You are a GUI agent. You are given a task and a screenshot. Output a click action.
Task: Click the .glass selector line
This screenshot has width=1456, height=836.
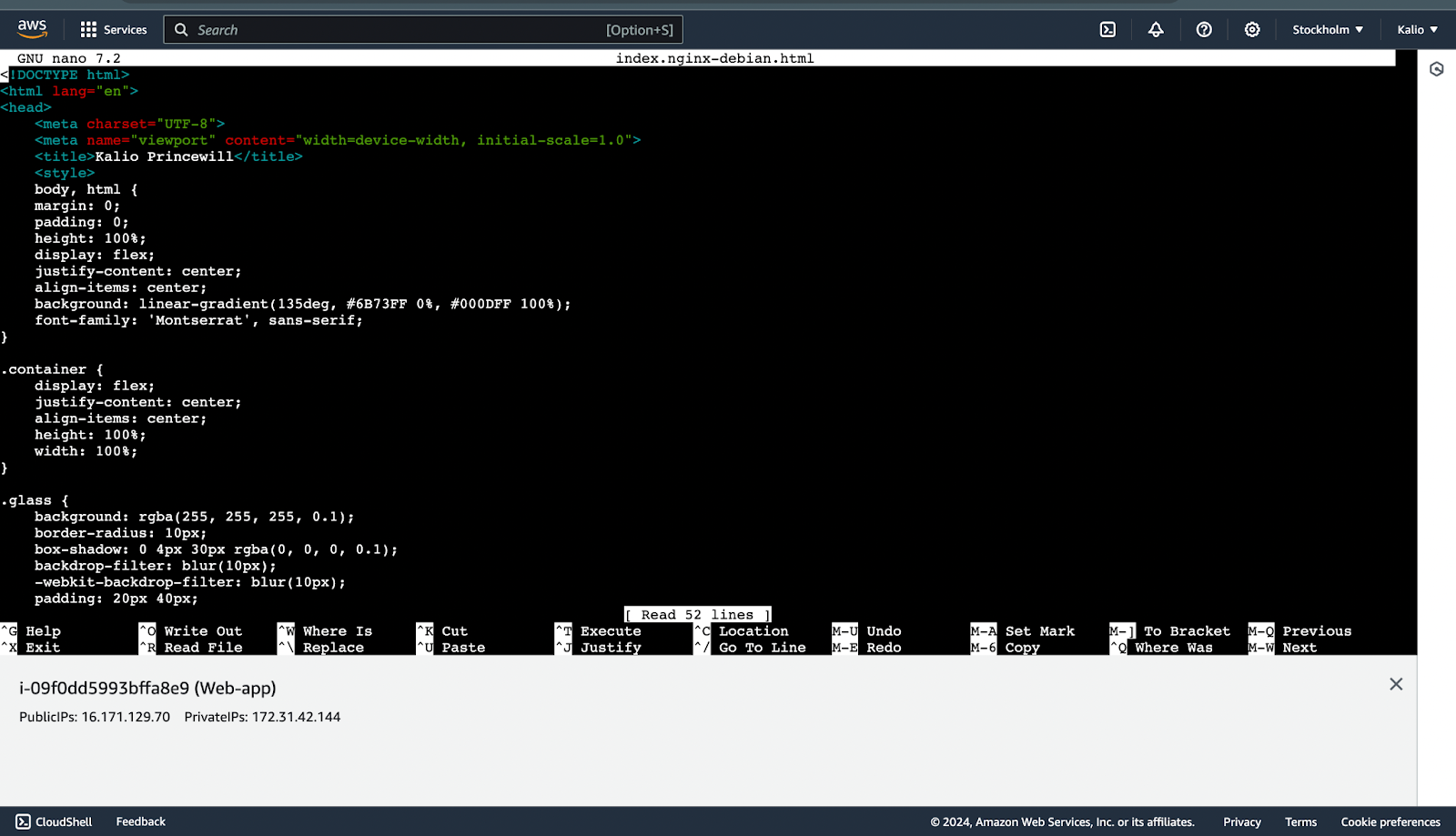tap(35, 500)
